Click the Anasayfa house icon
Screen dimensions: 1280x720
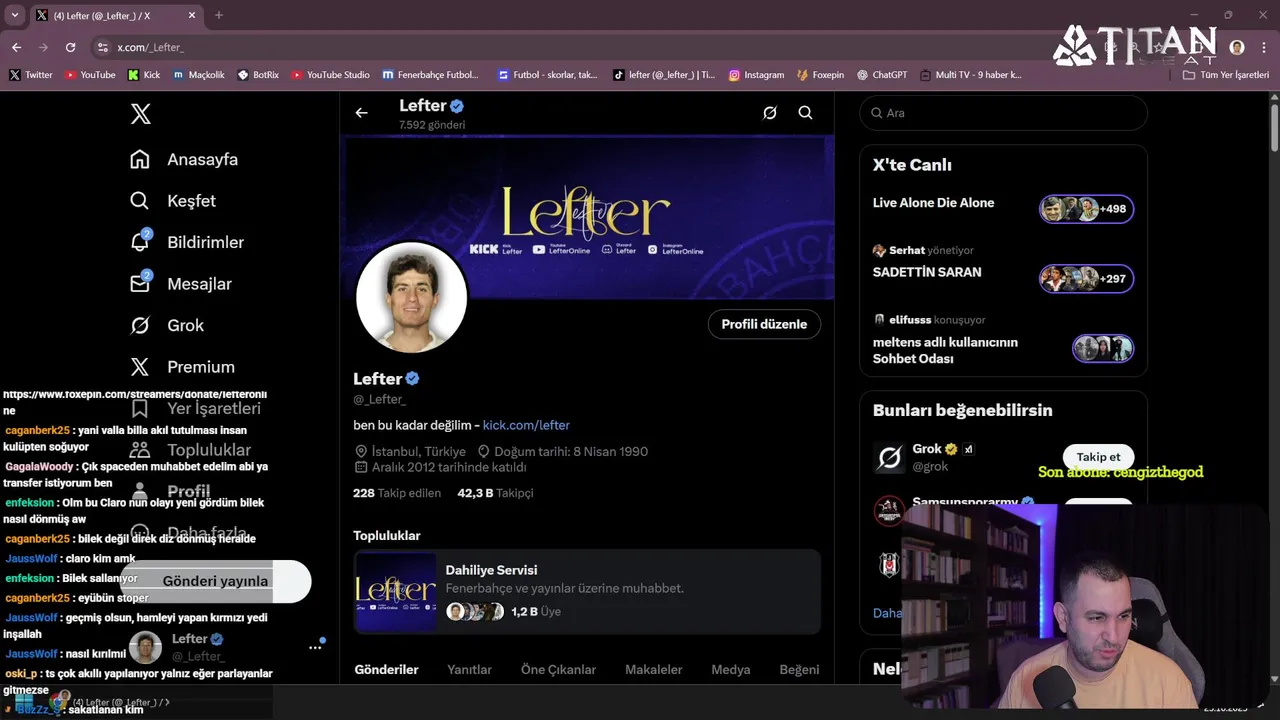tap(140, 160)
